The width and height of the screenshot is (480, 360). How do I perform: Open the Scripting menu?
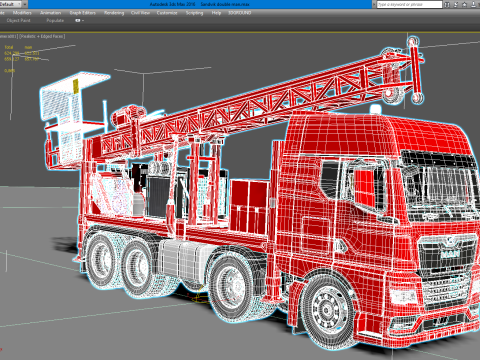point(194,13)
